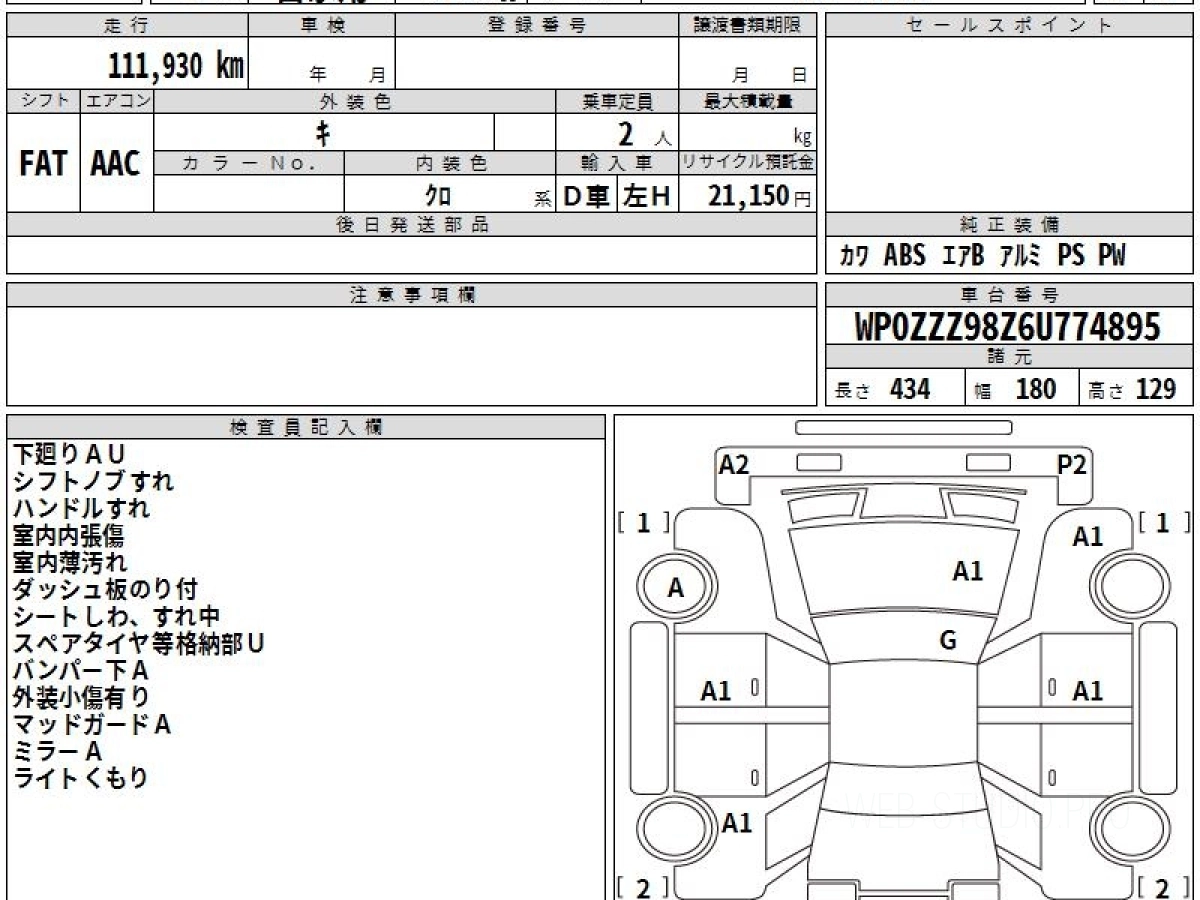Click the 走行 header cell
The width and height of the screenshot is (1200, 900).
127,26
